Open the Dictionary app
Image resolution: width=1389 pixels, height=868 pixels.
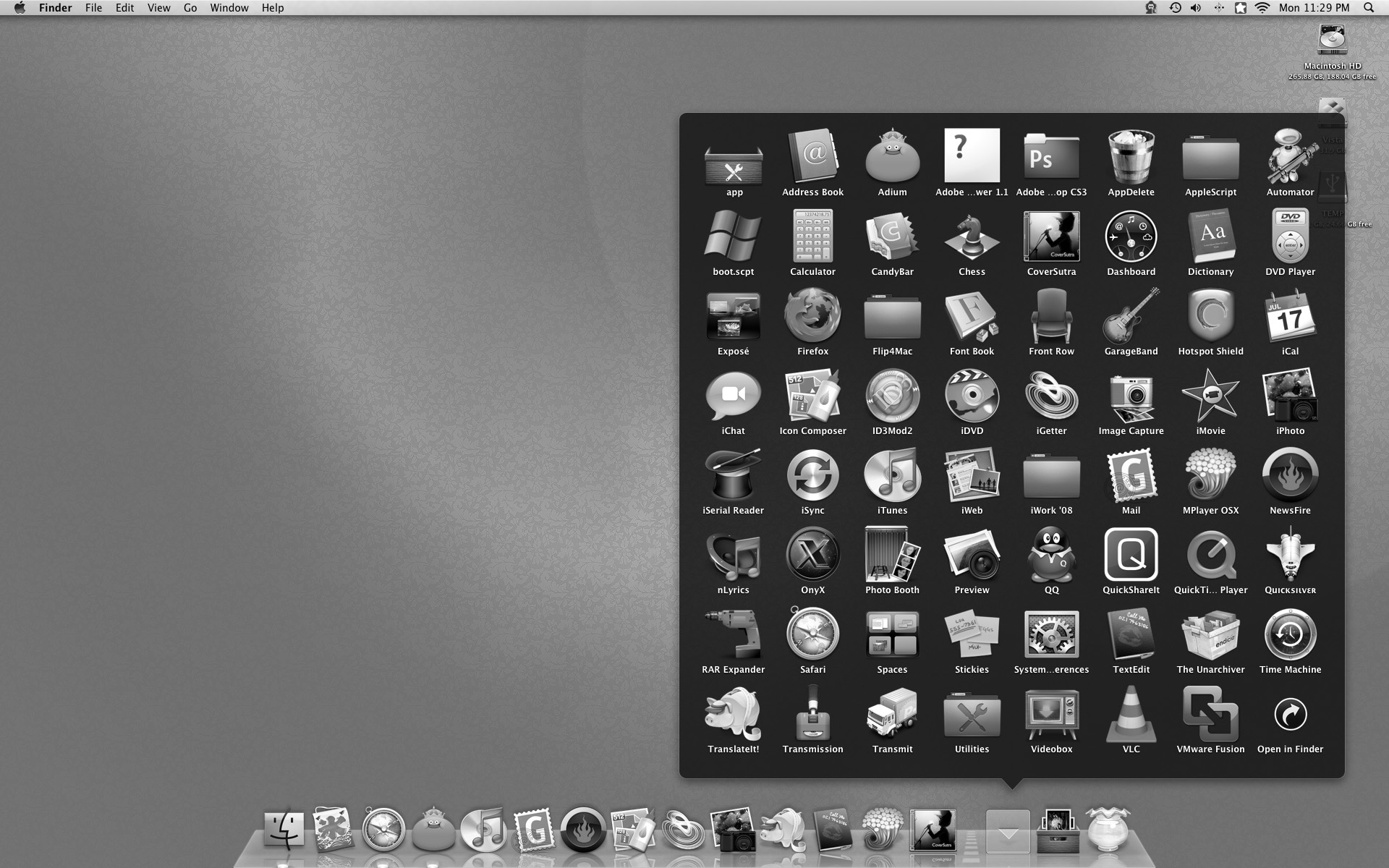(x=1210, y=236)
